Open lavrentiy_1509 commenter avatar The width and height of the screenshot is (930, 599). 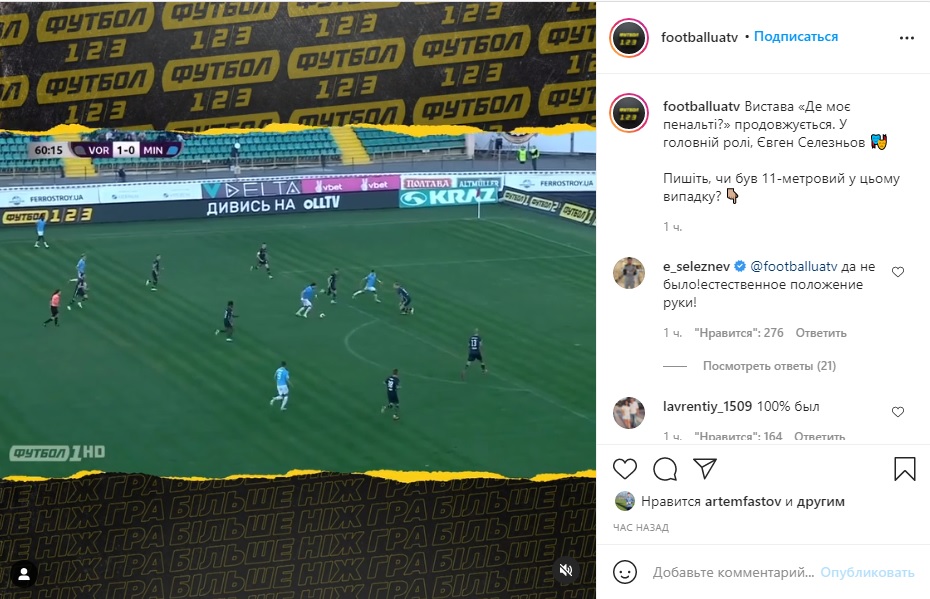[x=629, y=412]
